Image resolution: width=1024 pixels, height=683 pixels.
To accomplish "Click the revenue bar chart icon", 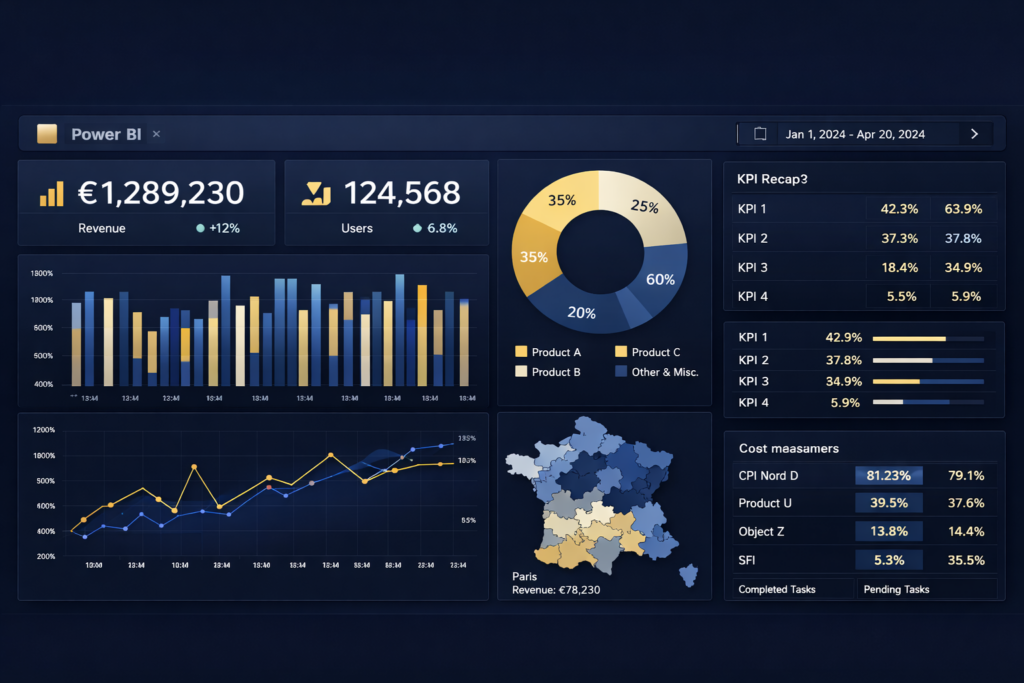I will [52, 194].
